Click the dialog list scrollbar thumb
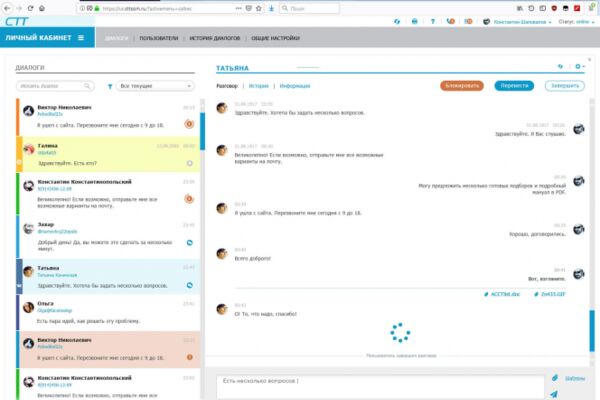Image resolution: width=600 pixels, height=400 pixels. [202, 131]
